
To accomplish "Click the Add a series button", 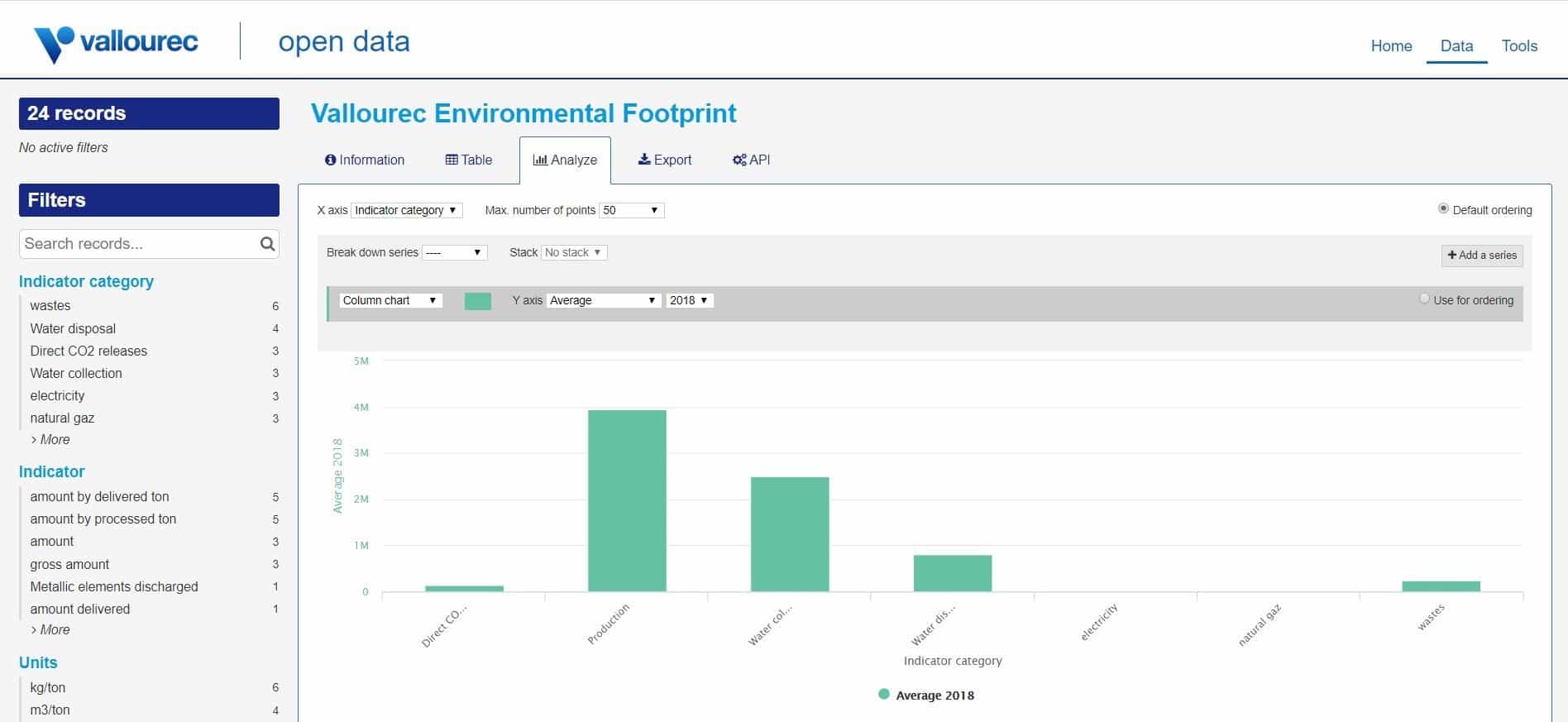I will (x=1482, y=256).
